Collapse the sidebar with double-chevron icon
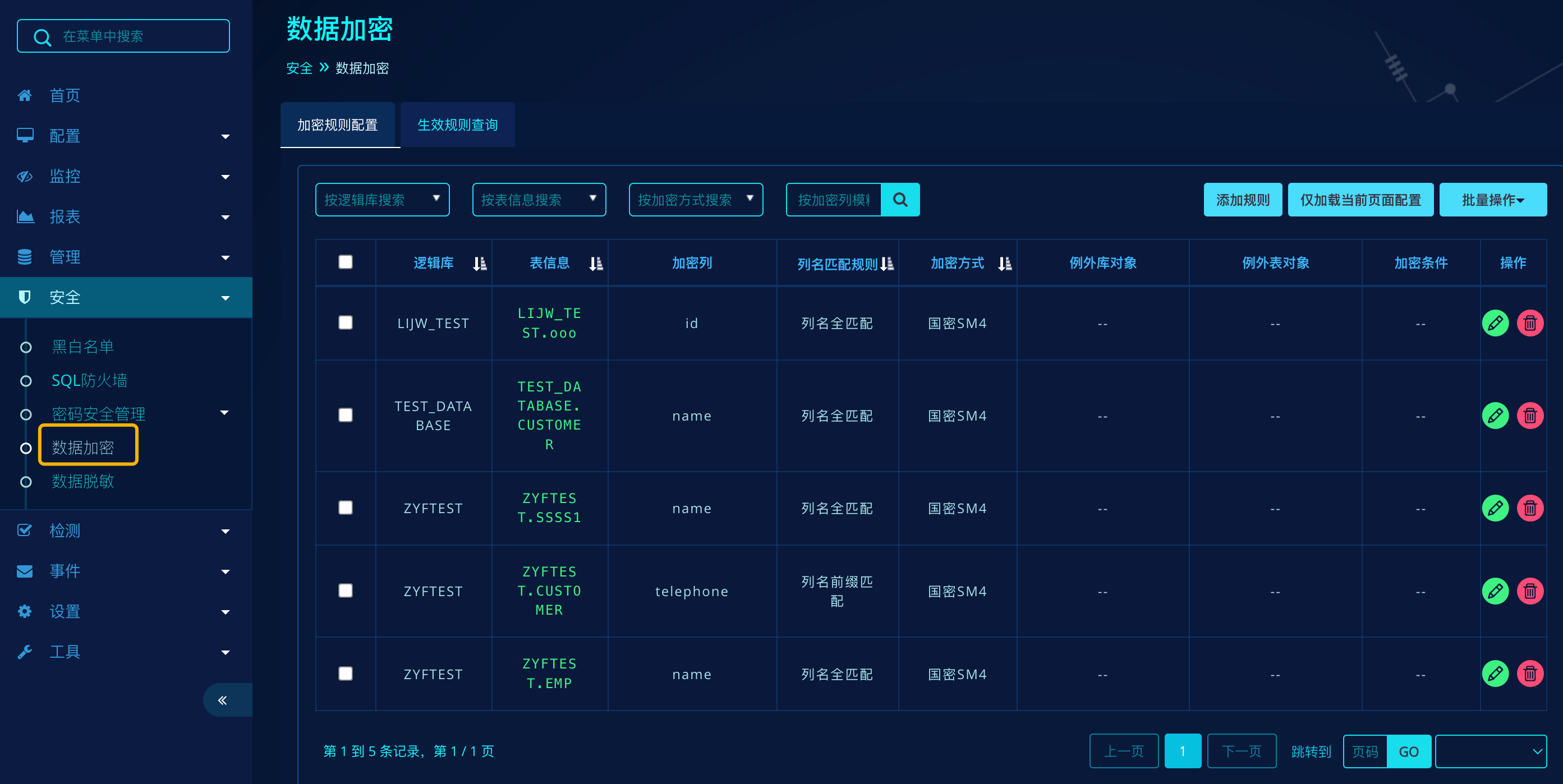 pos(223,700)
